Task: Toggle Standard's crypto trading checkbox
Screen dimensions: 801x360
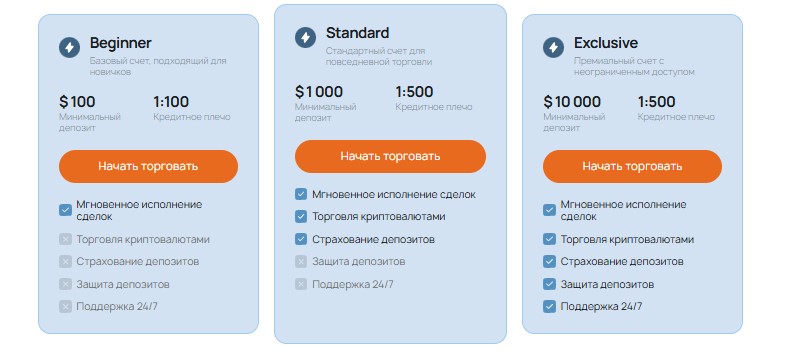Action: pos(301,217)
